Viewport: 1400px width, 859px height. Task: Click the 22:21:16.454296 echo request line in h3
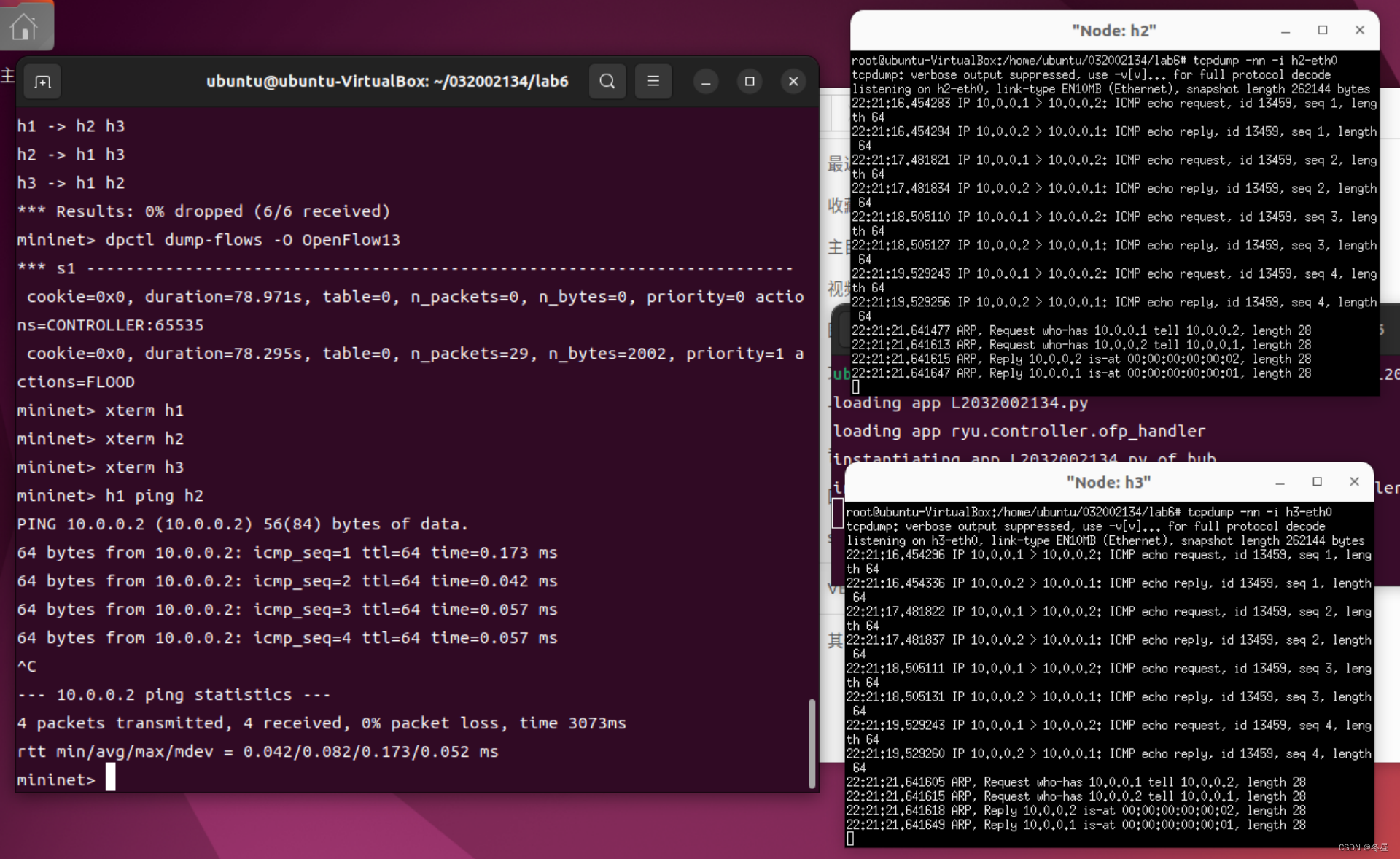pyautogui.click(x=1108, y=561)
